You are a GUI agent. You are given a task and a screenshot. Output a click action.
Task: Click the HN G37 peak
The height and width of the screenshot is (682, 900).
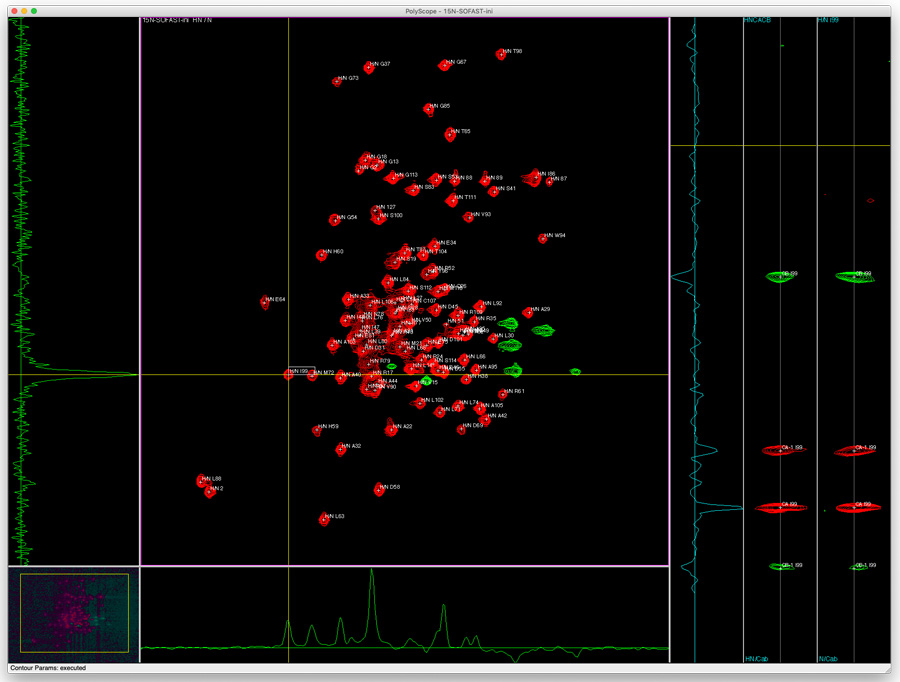(369, 67)
